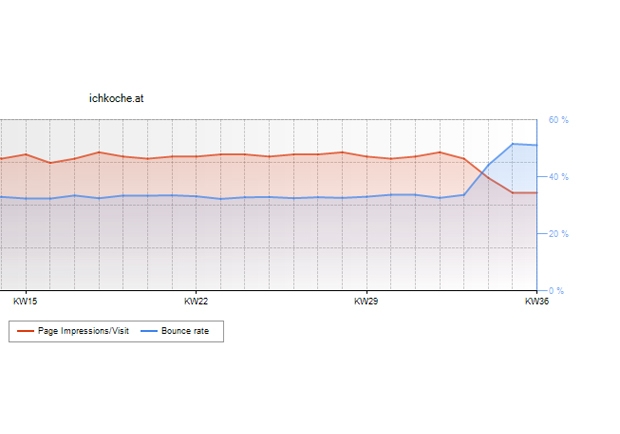
Task: Select the KW36 x-axis label
Action: coord(536,301)
